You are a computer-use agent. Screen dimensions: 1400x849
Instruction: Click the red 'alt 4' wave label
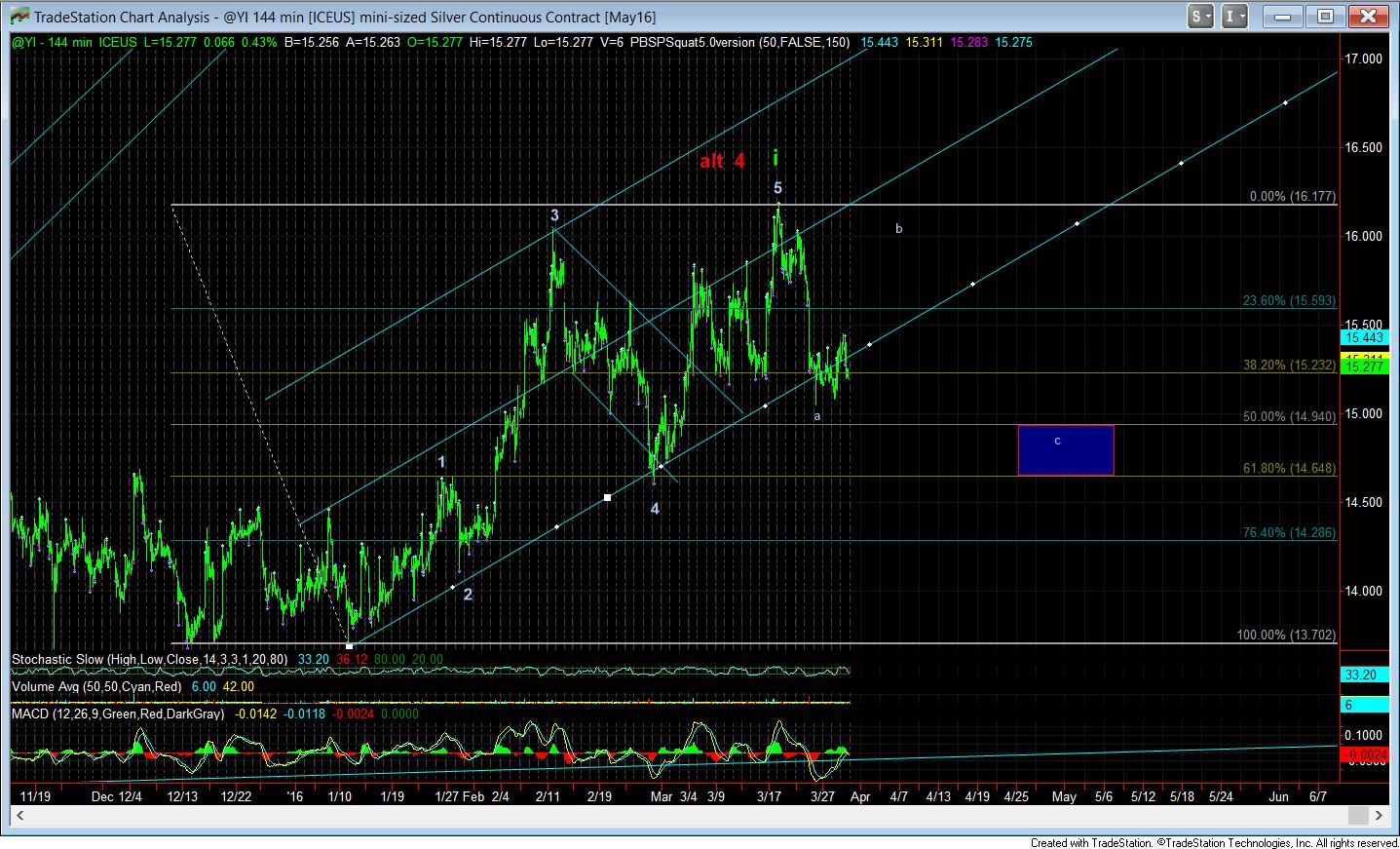point(722,161)
